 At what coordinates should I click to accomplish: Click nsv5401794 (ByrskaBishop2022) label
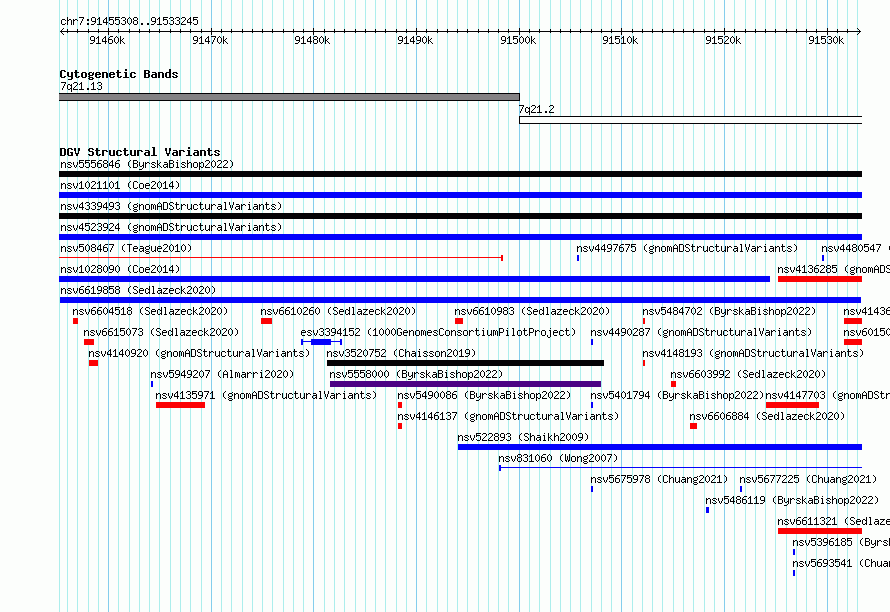[677, 395]
